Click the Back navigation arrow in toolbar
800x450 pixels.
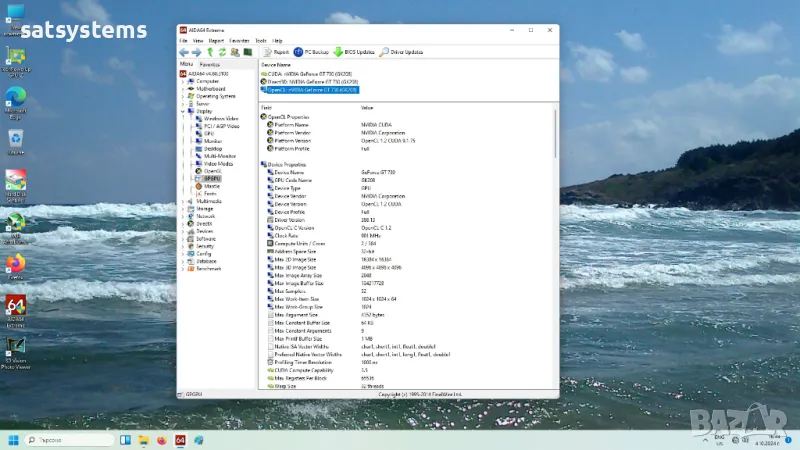pyautogui.click(x=183, y=52)
